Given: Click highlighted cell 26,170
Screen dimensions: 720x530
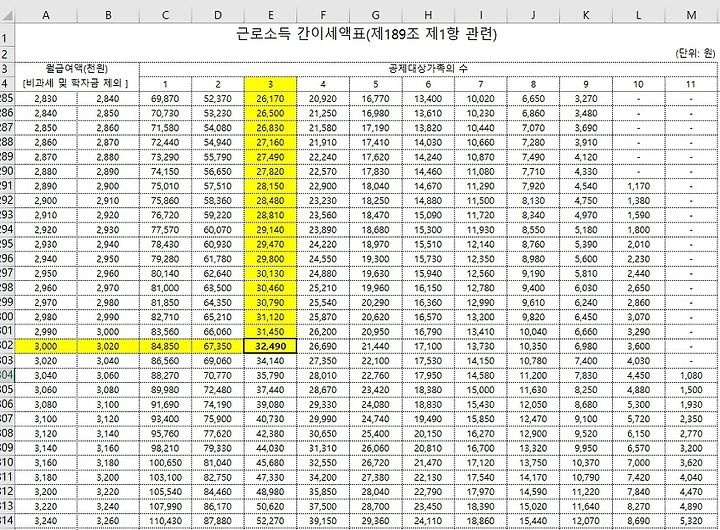Looking at the screenshot, I should [270, 98].
